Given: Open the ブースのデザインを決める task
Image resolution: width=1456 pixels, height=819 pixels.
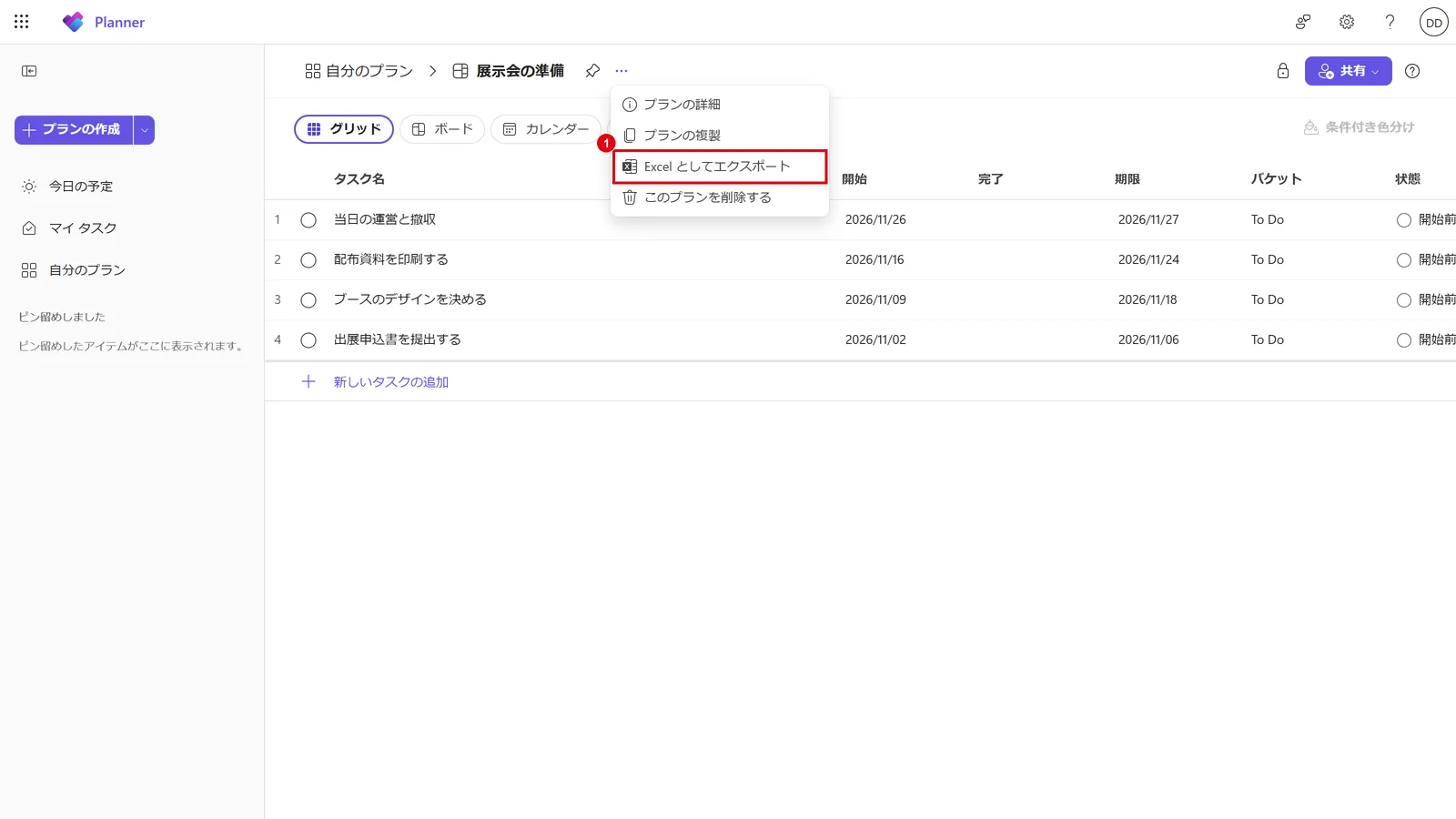Looking at the screenshot, I should (410, 299).
